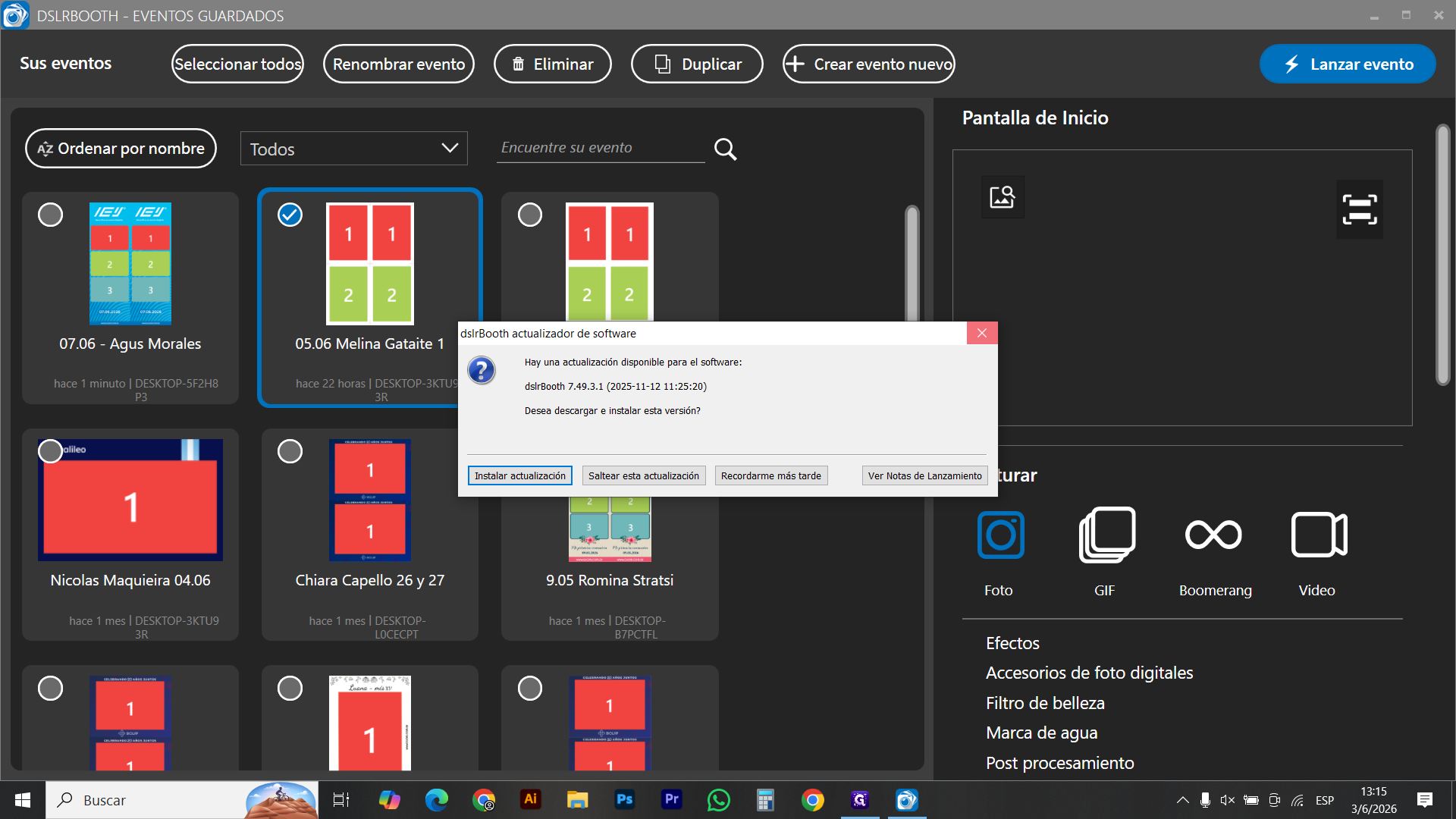Select the Chiara Capello 26 y 27 checkbox
This screenshot has height=819, width=1456.
pyautogui.click(x=290, y=451)
